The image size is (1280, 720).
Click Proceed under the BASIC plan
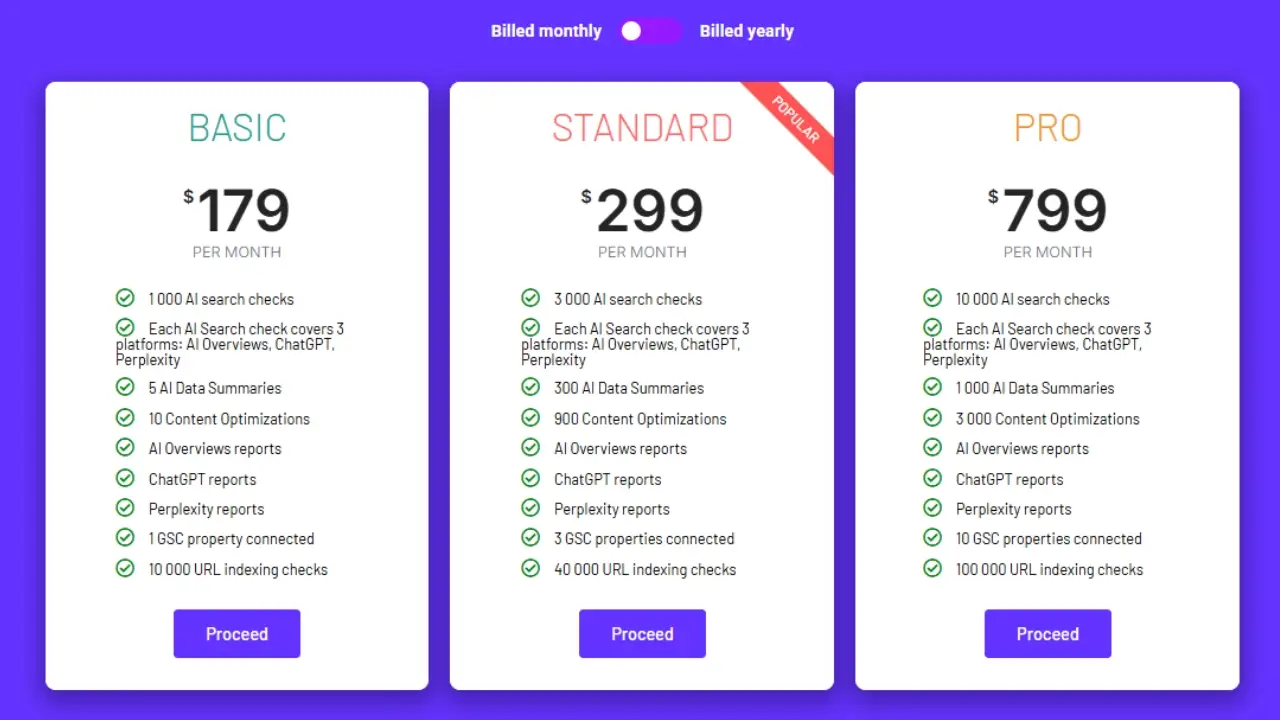pyautogui.click(x=237, y=633)
